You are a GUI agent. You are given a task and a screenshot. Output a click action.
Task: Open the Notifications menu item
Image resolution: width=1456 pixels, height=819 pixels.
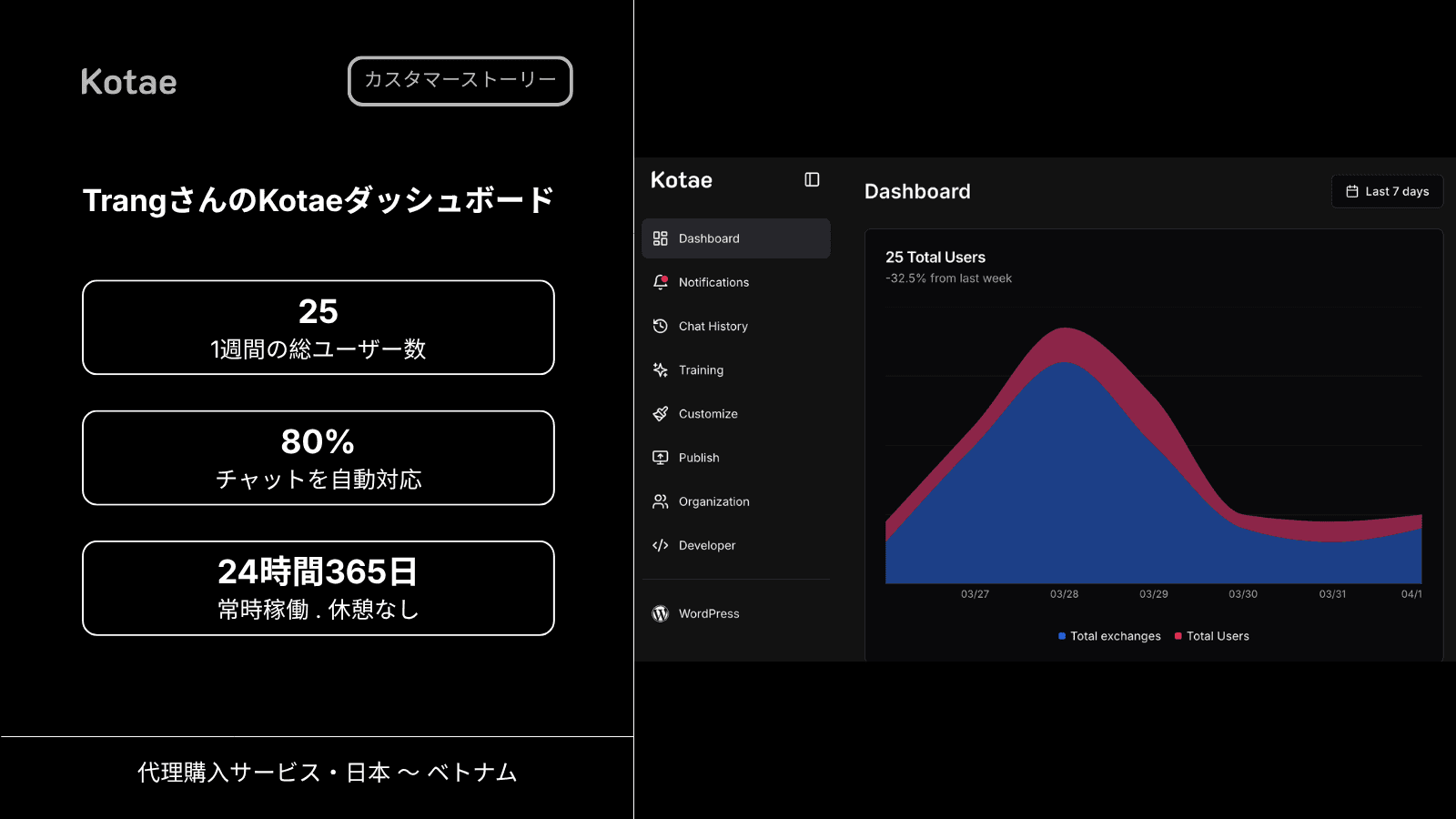[x=736, y=282]
